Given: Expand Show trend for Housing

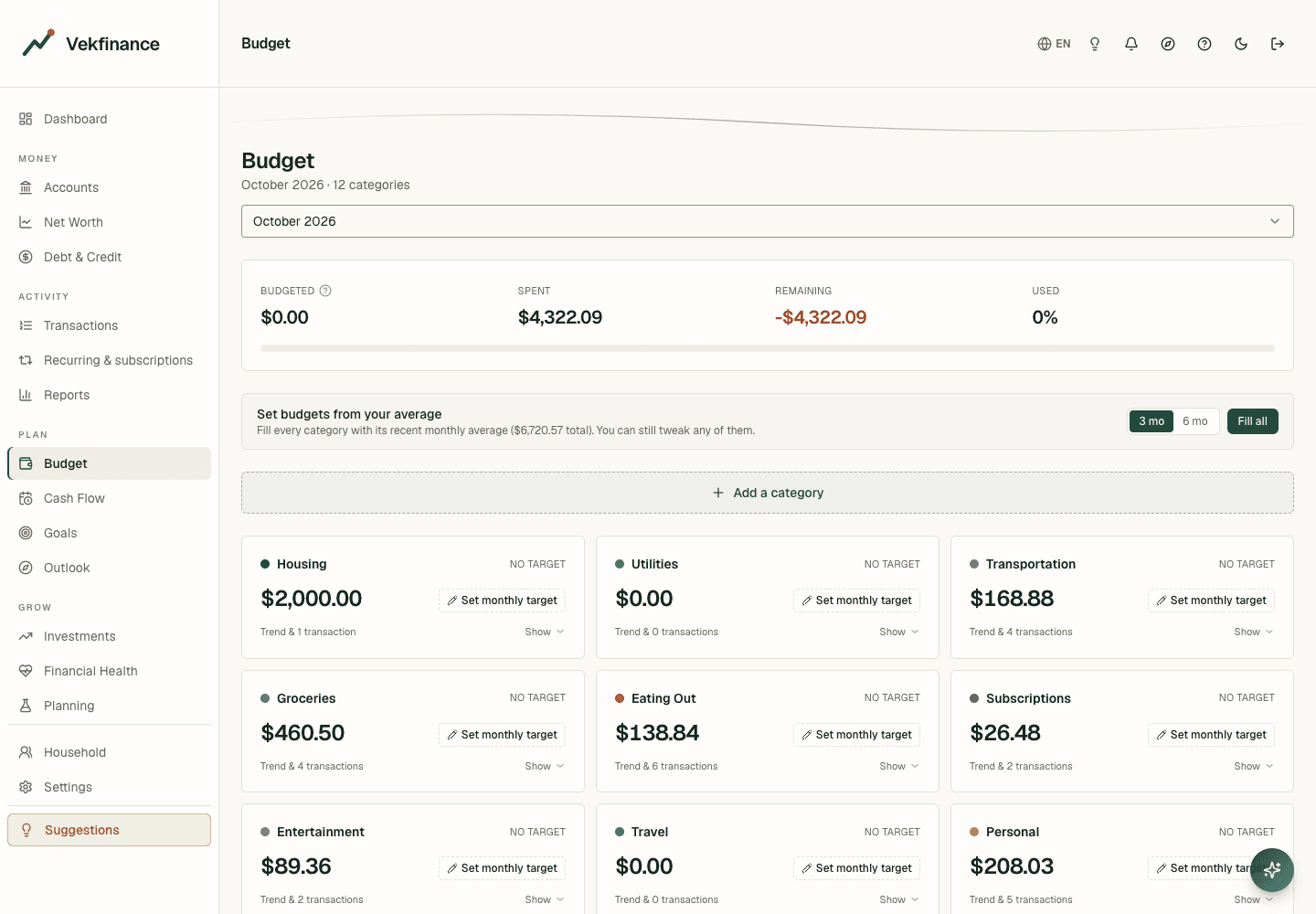Looking at the screenshot, I should click(x=545, y=632).
